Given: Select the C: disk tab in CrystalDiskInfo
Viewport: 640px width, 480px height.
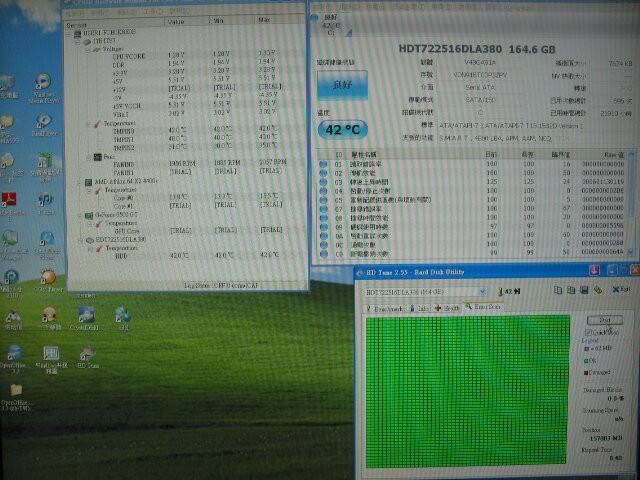Looking at the screenshot, I should pos(333,25).
